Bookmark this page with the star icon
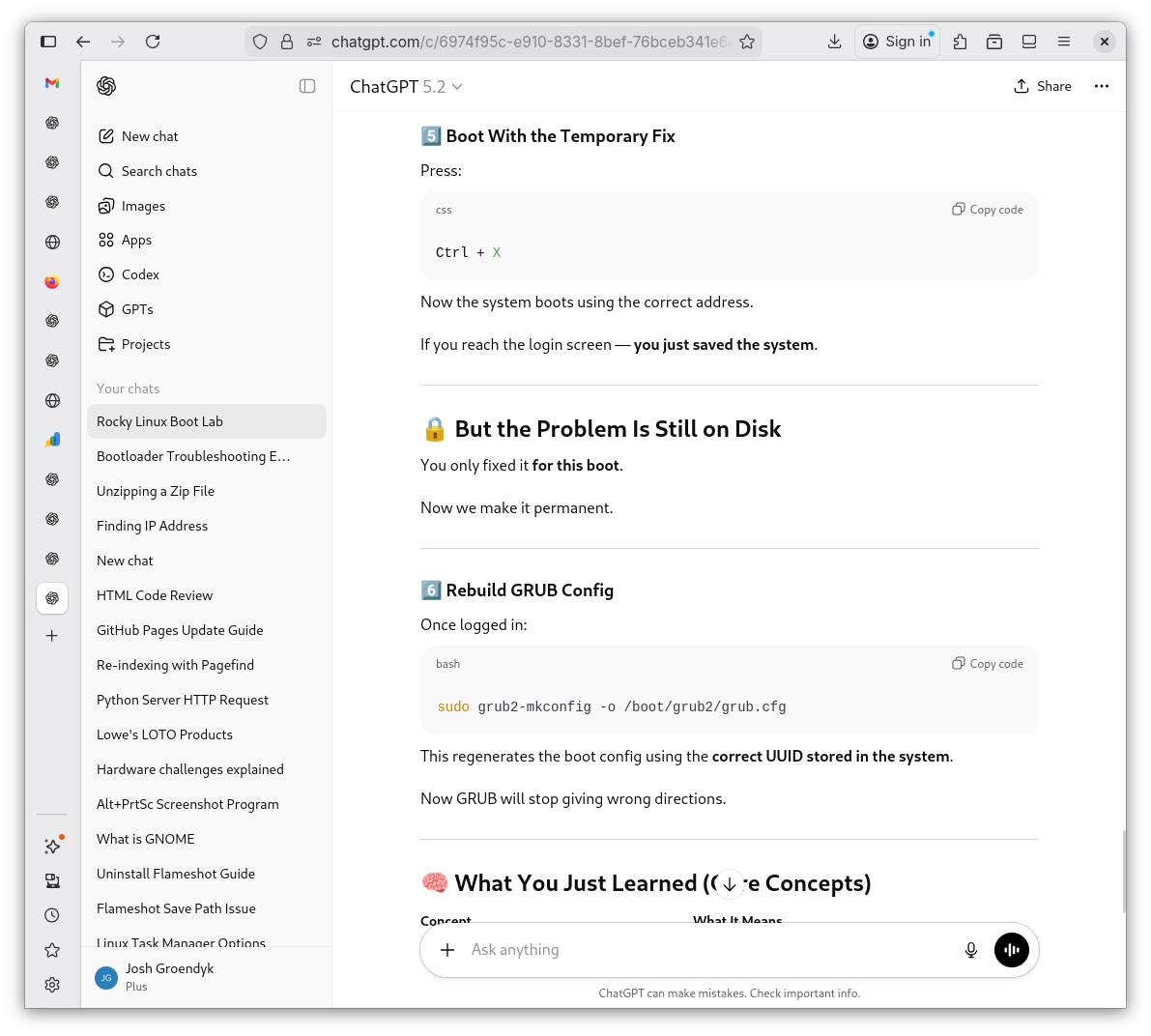 (x=746, y=42)
